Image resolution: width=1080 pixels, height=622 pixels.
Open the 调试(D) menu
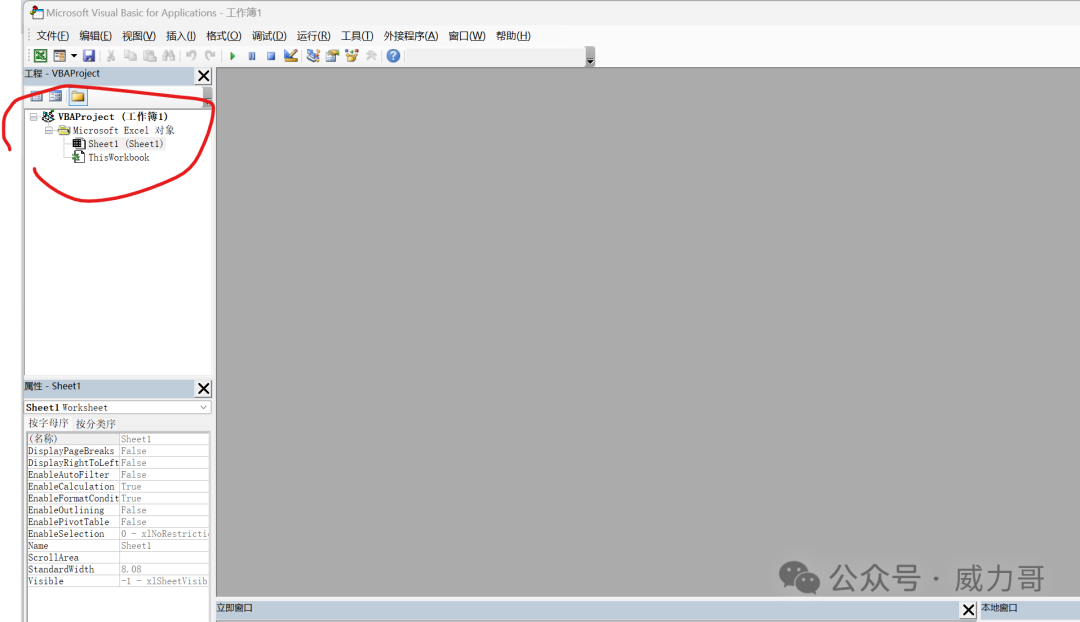269,36
